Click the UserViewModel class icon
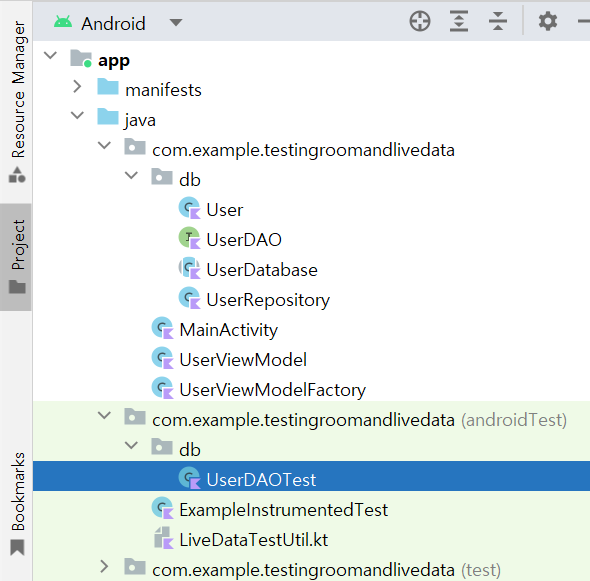 [162, 358]
